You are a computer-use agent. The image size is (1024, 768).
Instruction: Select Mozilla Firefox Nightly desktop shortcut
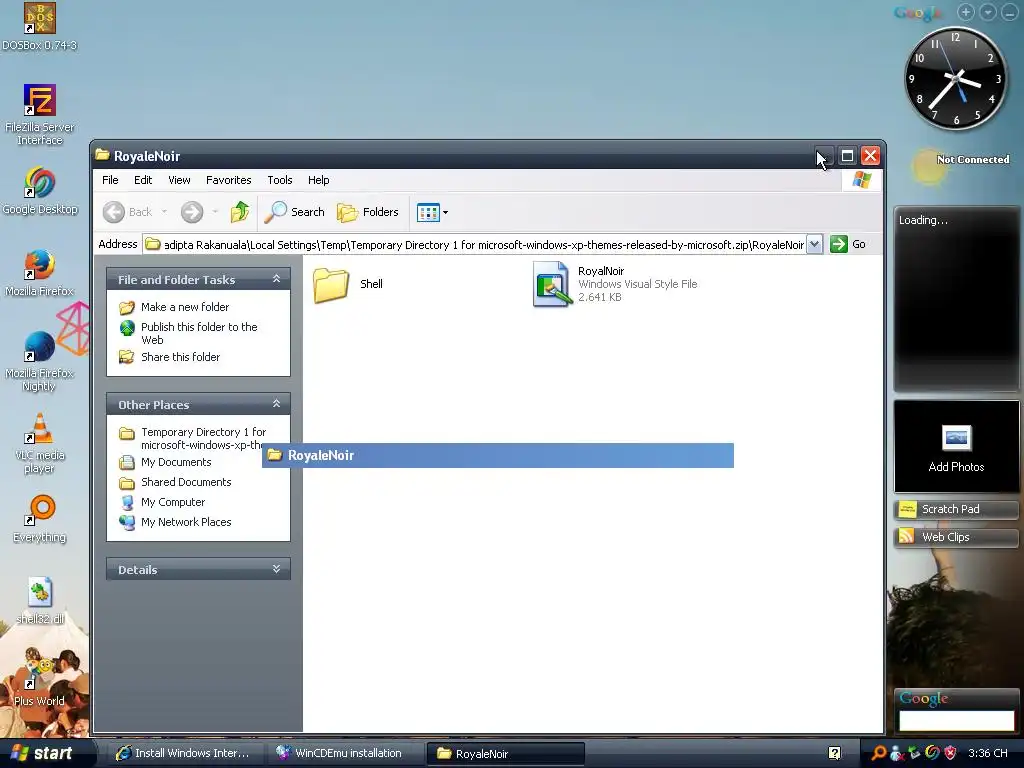(x=39, y=361)
